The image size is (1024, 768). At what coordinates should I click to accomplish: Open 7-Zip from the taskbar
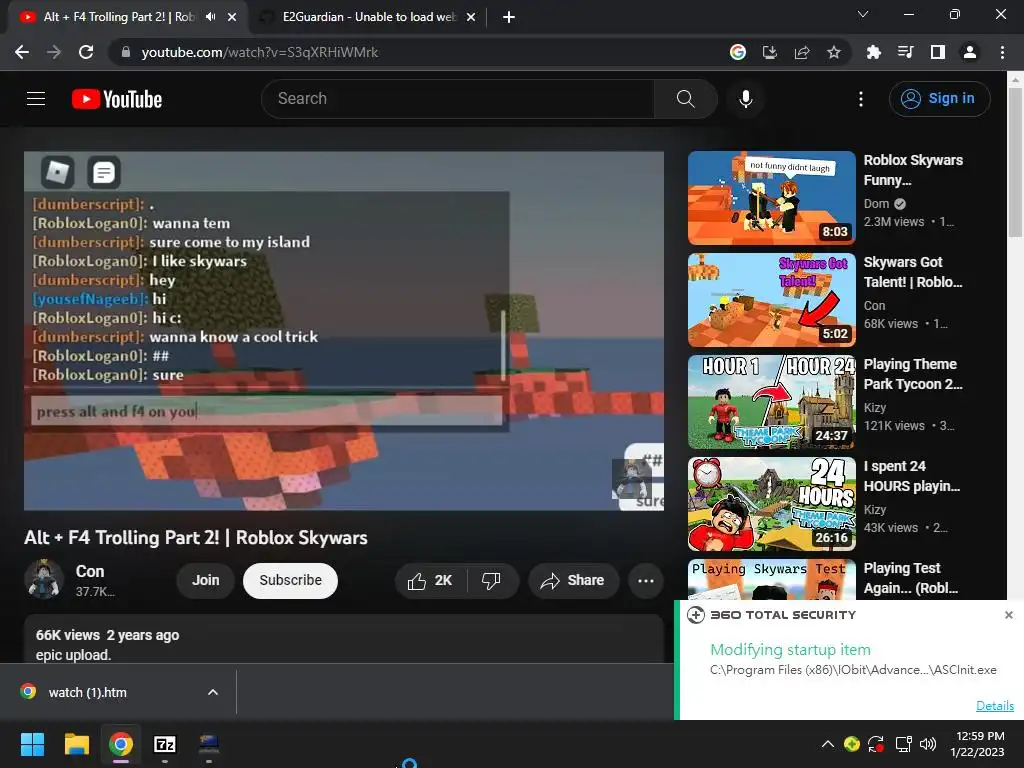click(165, 744)
